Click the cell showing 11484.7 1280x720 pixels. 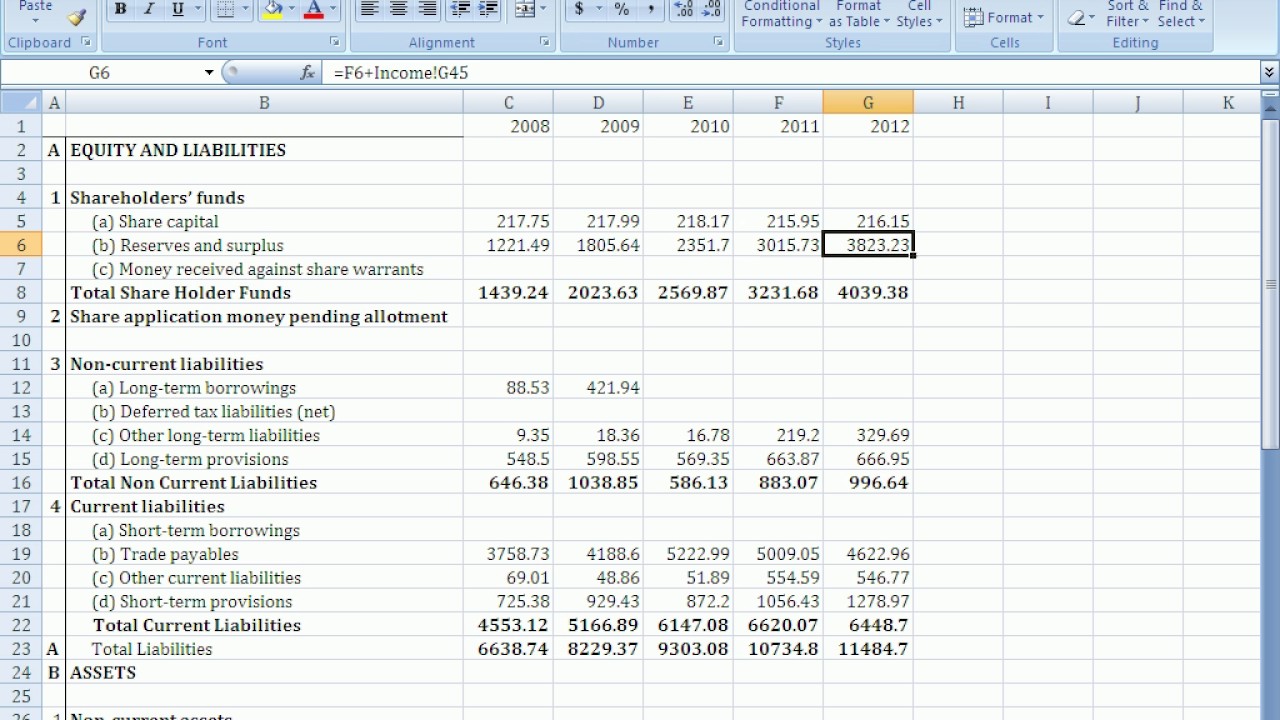[x=868, y=649]
